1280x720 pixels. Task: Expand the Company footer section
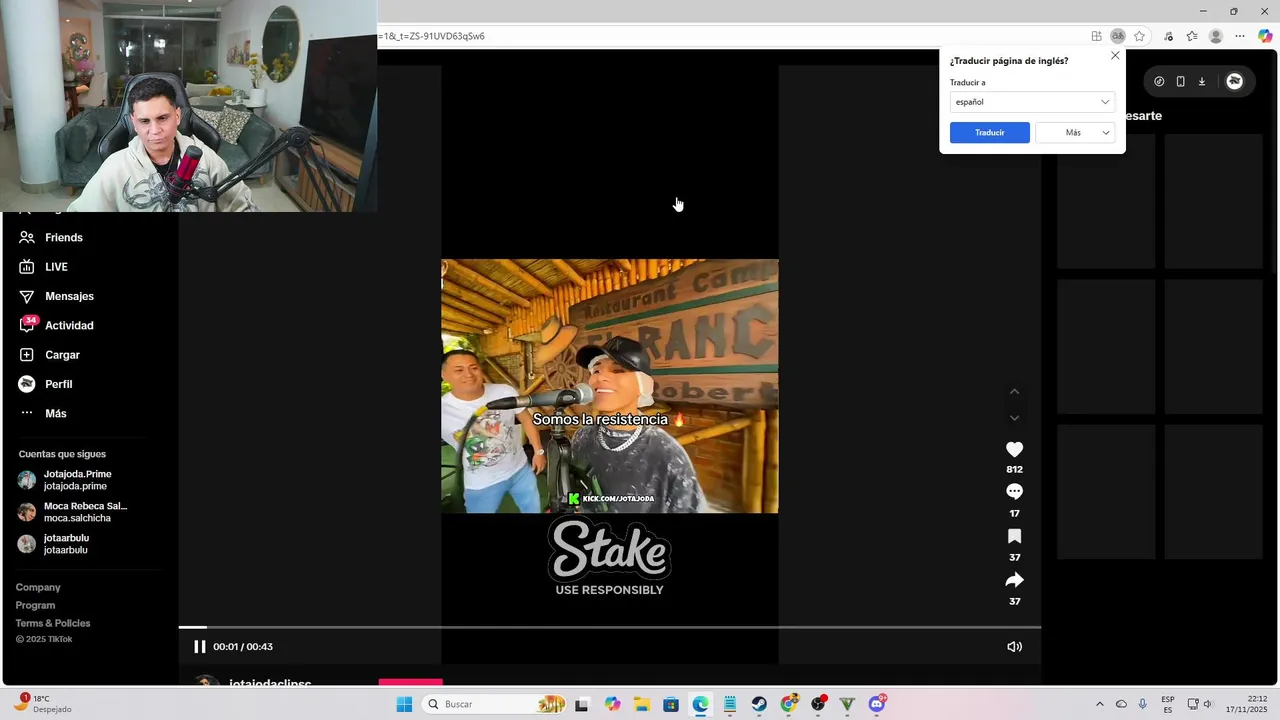click(x=38, y=587)
